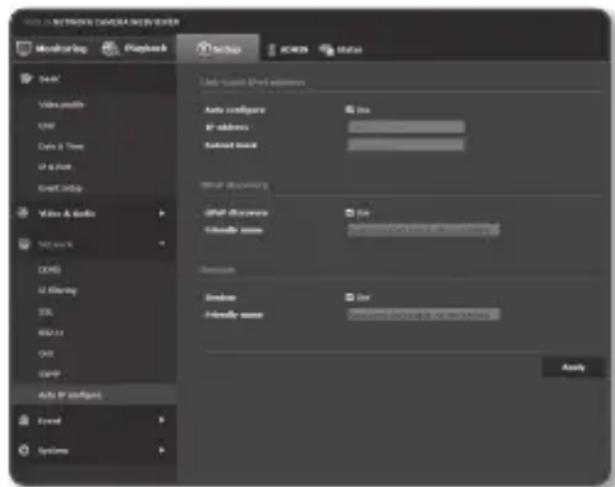Click the UPnP discovery section heading
The height and width of the screenshot is (487, 615).
coord(234,185)
